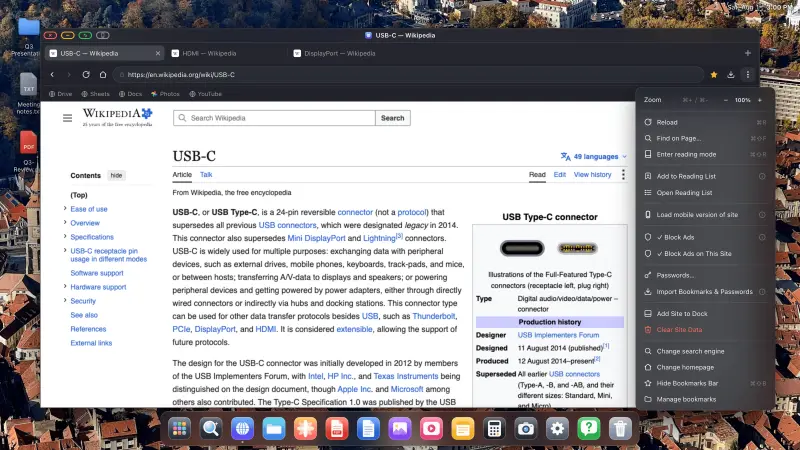The image size is (800, 450).
Task: Show info for Add to Reading List
Action: pyautogui.click(x=762, y=176)
